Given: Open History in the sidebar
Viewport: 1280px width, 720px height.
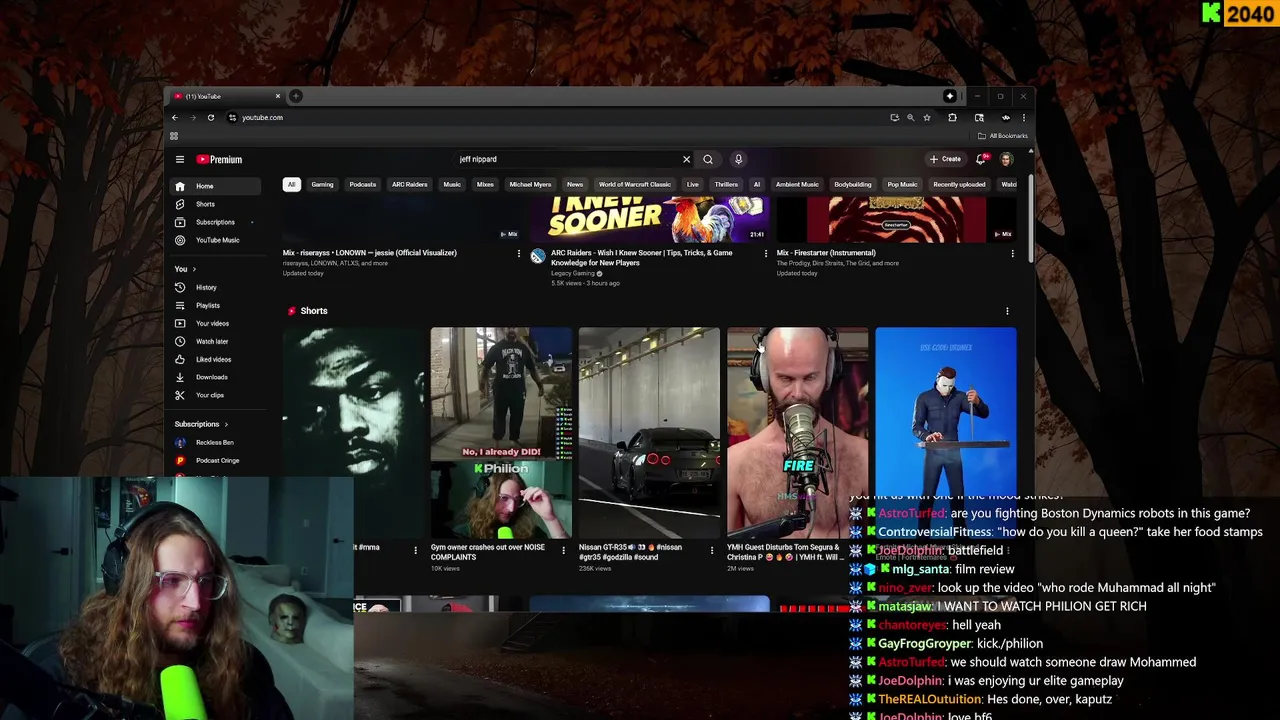Looking at the screenshot, I should [x=215, y=287].
